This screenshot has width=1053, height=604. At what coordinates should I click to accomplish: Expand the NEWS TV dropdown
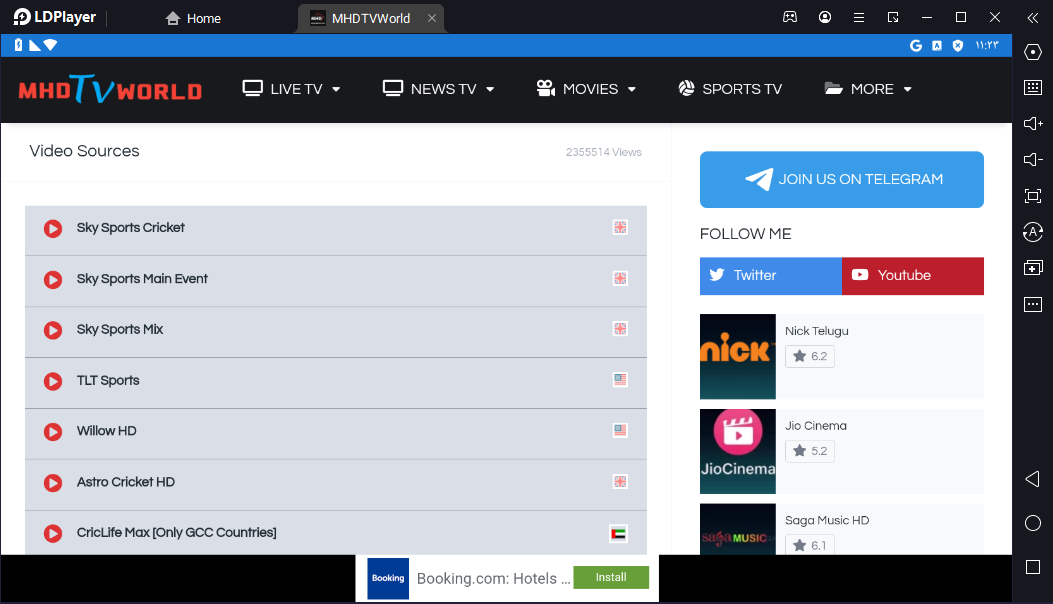(439, 89)
